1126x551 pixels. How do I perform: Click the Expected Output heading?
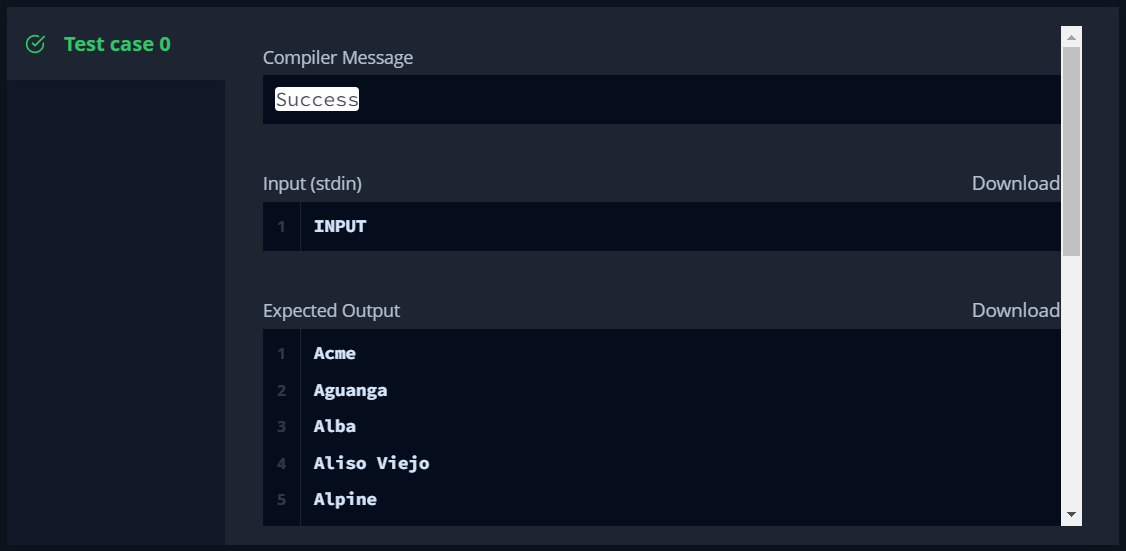pyautogui.click(x=331, y=310)
